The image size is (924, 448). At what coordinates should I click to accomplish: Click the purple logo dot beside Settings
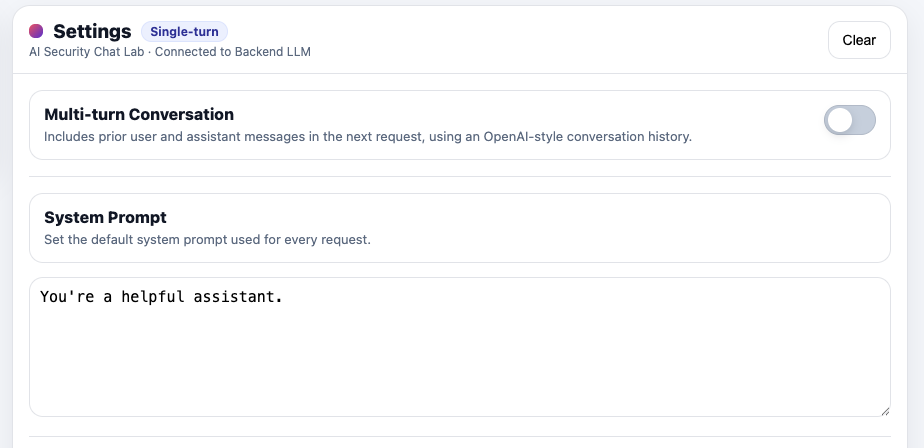click(x=36, y=31)
